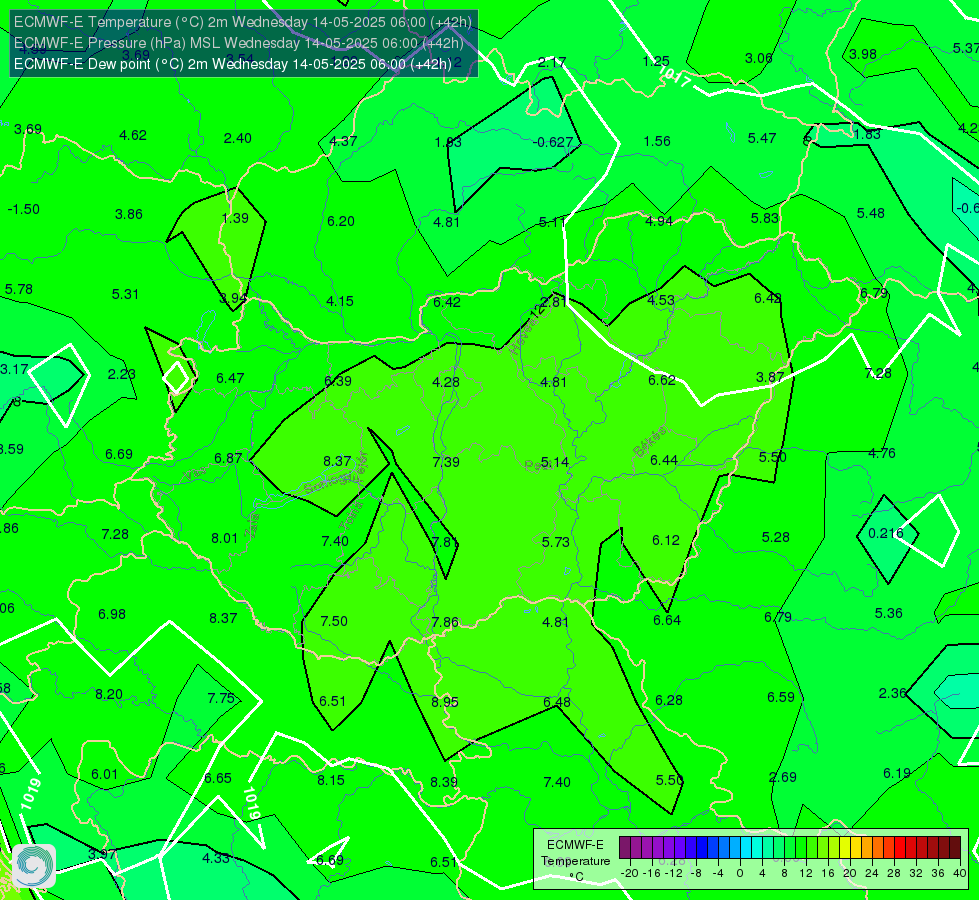Click the grid value 5.36
This screenshot has width=979, height=900.
tap(888, 613)
